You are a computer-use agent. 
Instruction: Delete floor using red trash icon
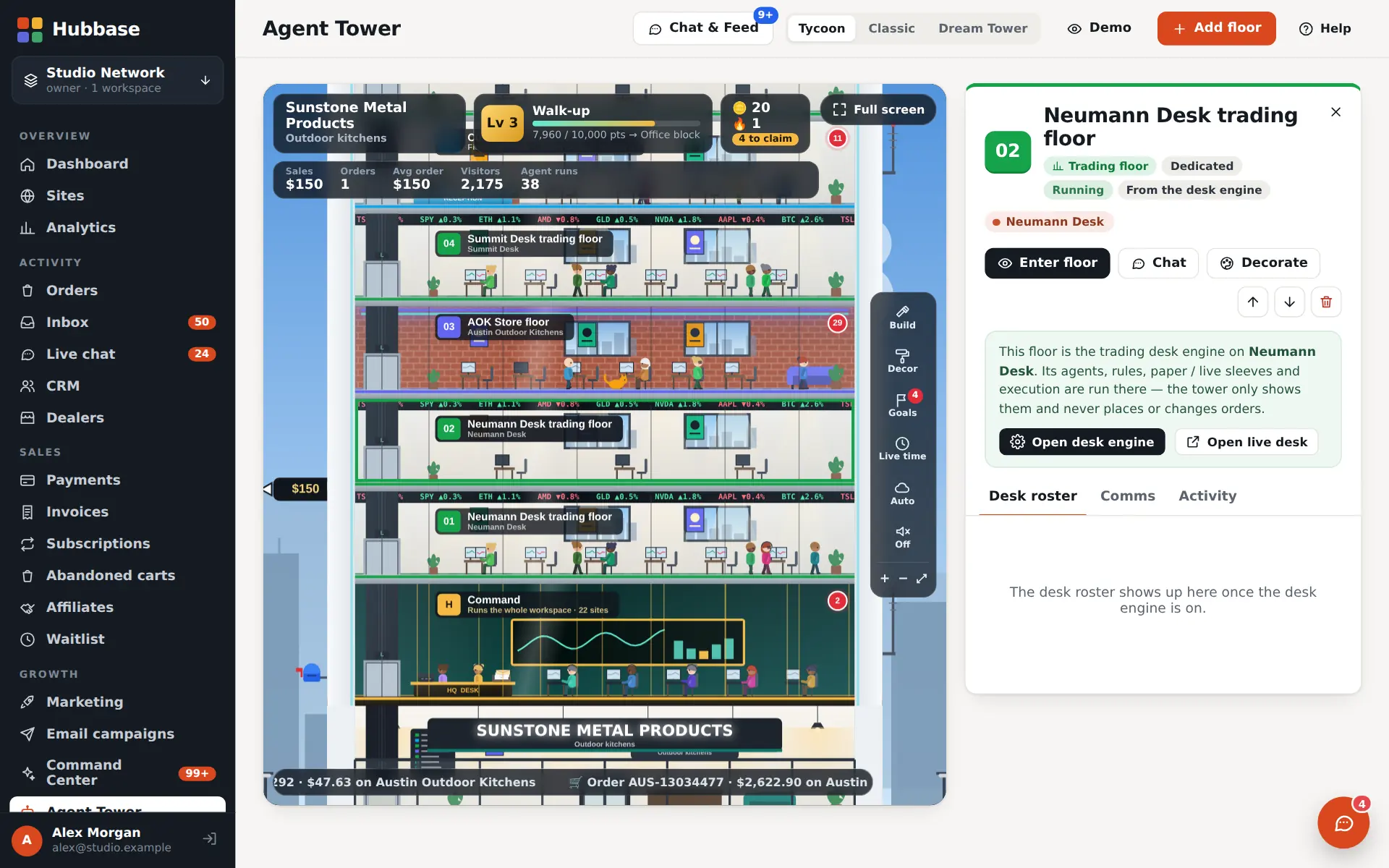pos(1326,302)
